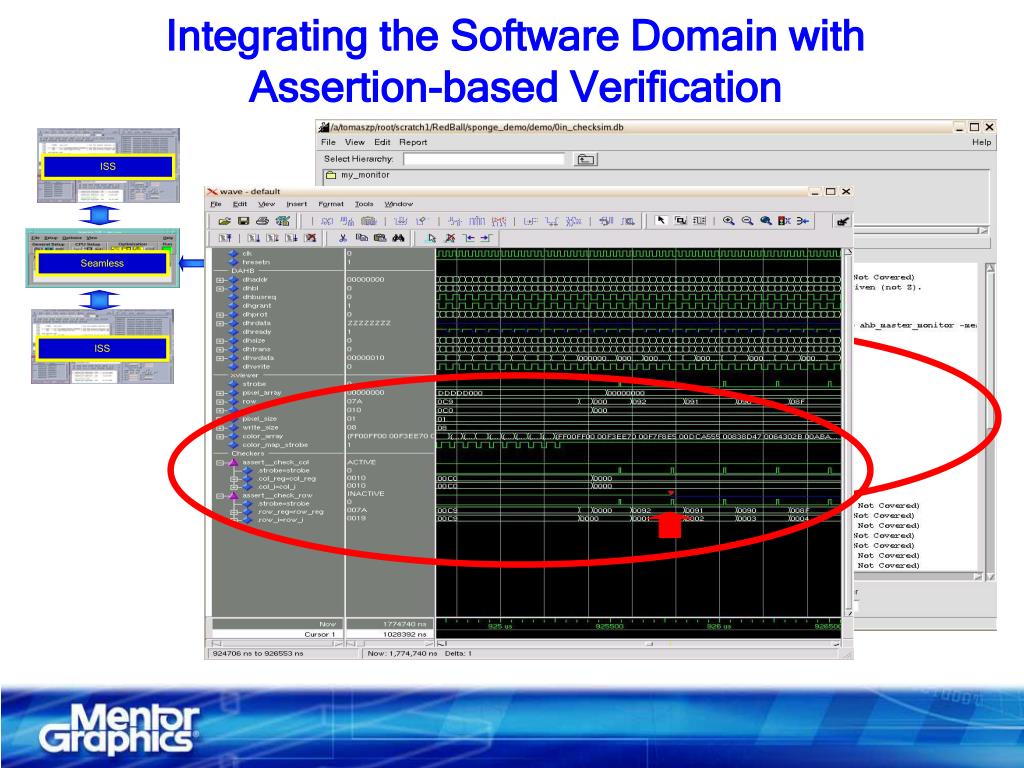Open the Format menu in wave window
Image resolution: width=1024 pixels, height=768 pixels.
(x=330, y=204)
